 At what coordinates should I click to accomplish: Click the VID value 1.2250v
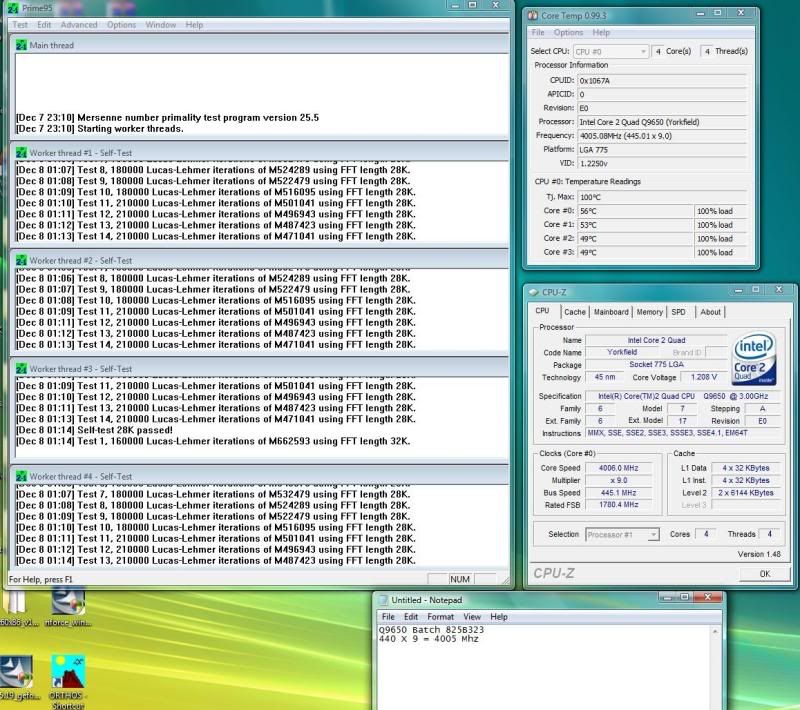[662, 163]
